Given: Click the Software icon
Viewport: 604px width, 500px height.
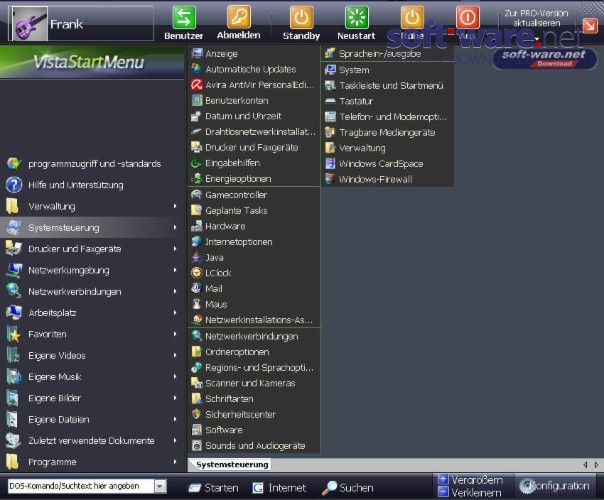Looking at the screenshot, I should pyautogui.click(x=196, y=430).
